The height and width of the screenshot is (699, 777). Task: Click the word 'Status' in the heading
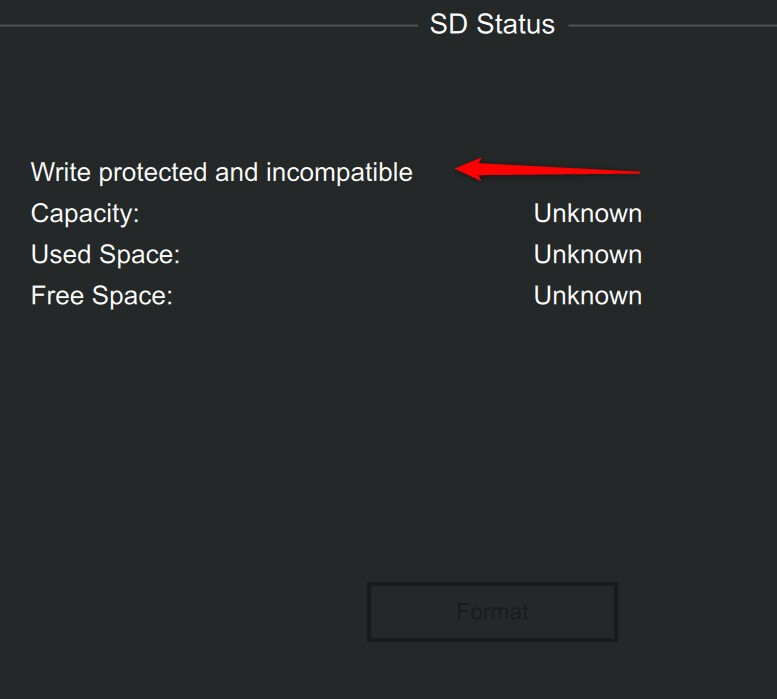click(515, 24)
